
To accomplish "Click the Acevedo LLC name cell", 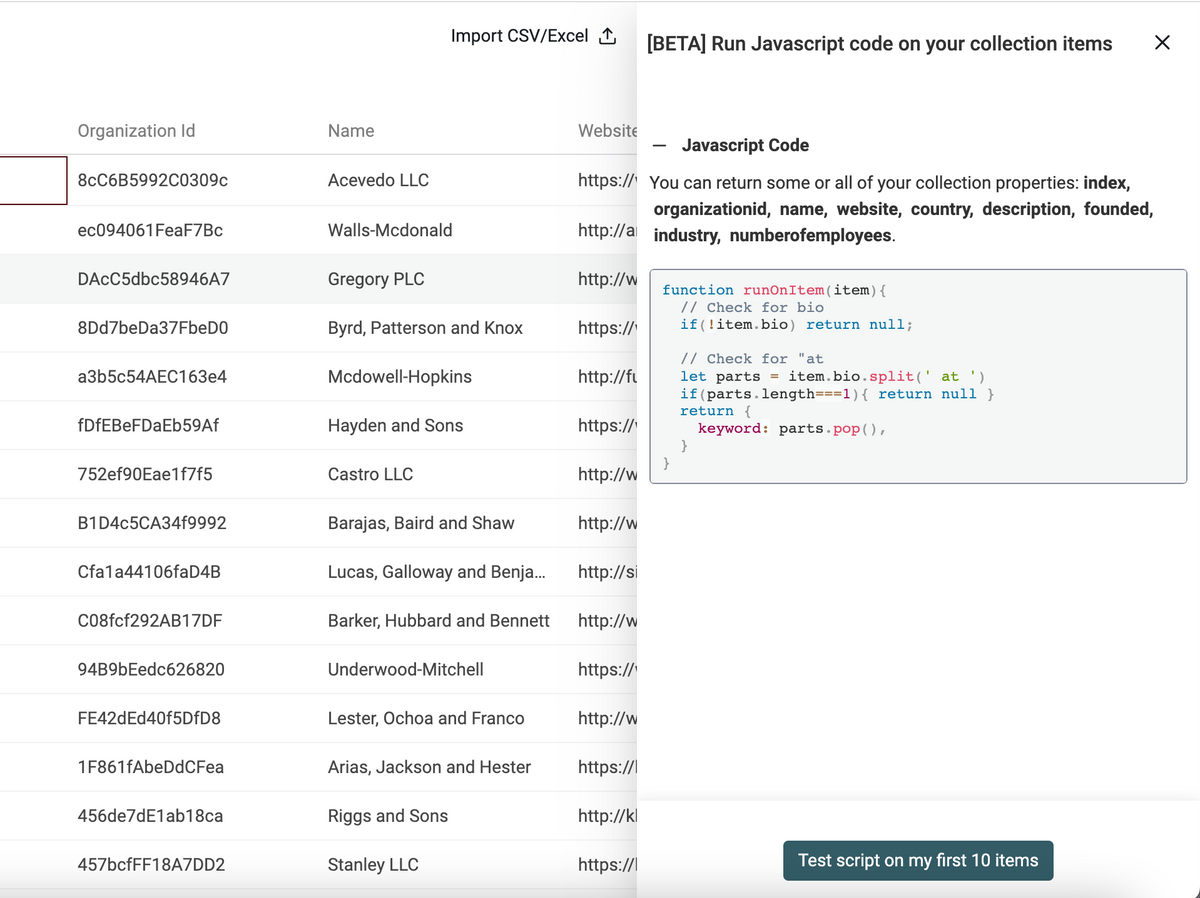I will [x=378, y=181].
